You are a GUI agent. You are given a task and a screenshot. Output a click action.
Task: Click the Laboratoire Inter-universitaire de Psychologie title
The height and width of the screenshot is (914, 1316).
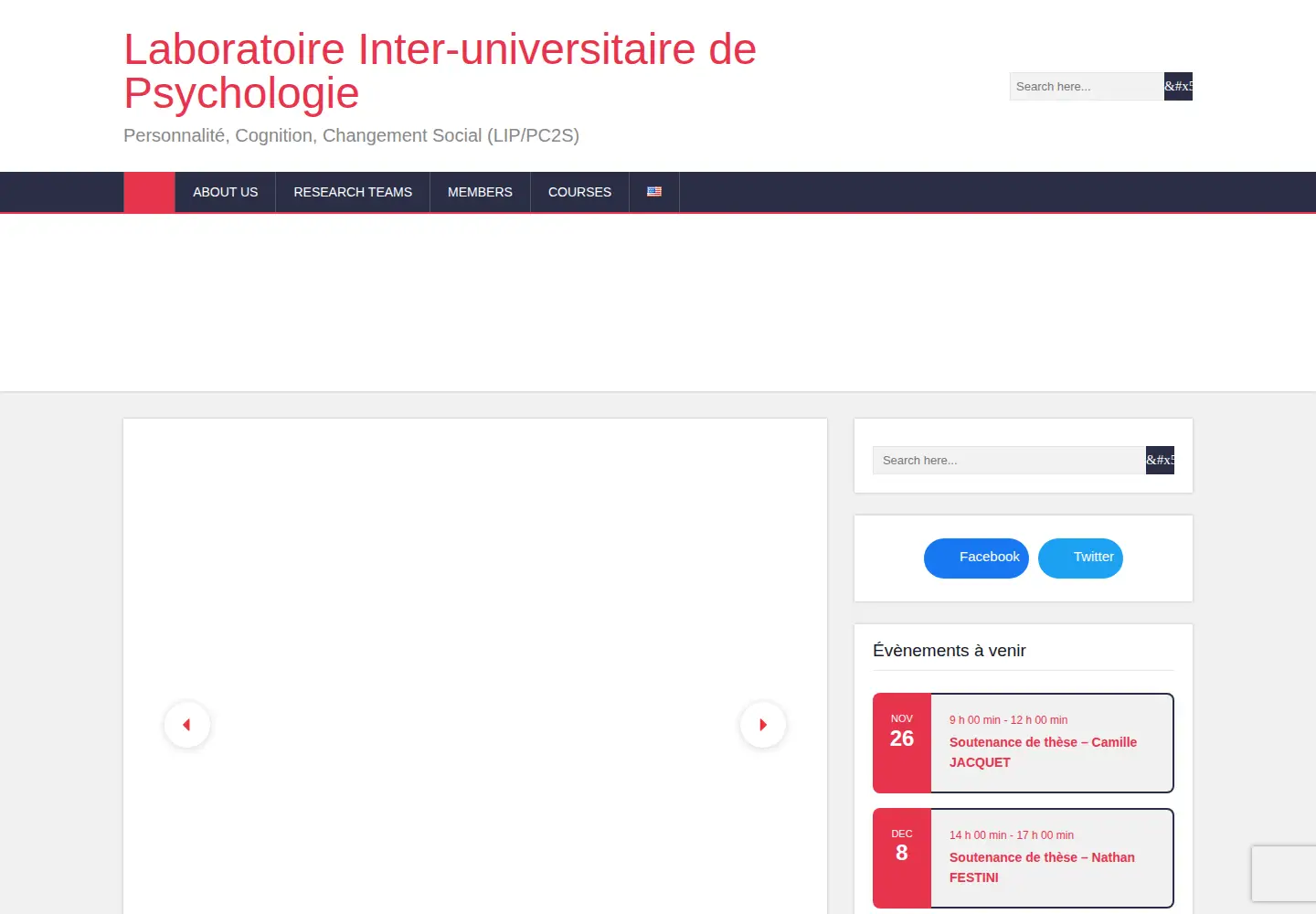point(440,71)
